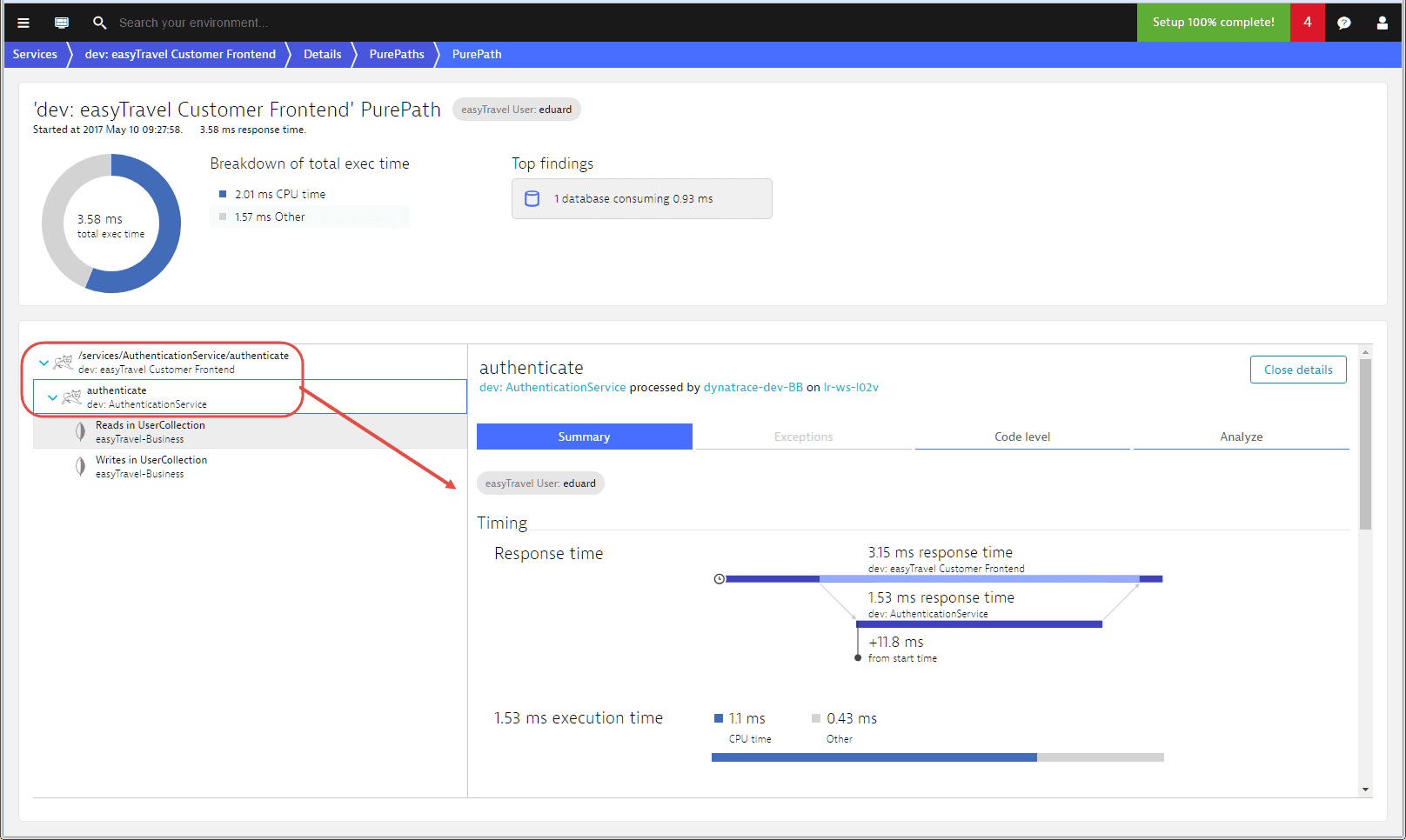Open the user account menu icon
1406x840 pixels.
1382,23
